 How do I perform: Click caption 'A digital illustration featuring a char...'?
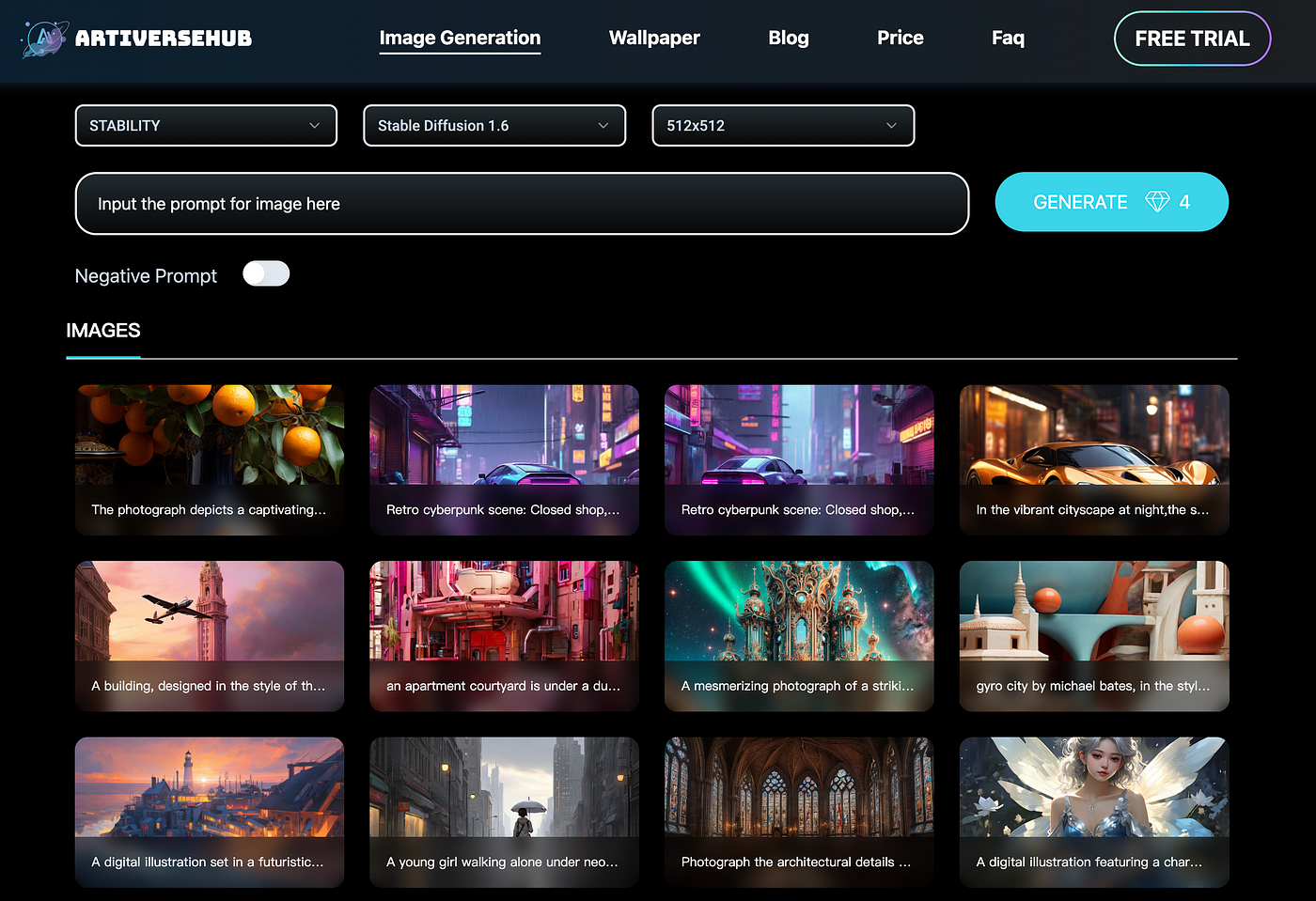(1089, 862)
